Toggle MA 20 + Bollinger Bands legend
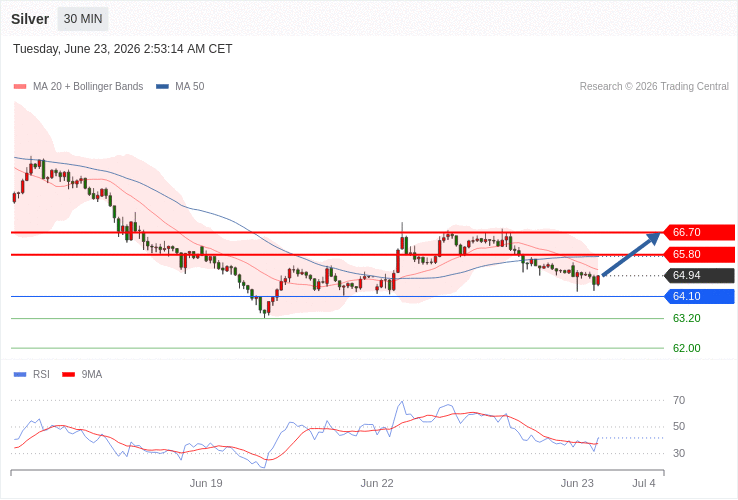 [79, 87]
